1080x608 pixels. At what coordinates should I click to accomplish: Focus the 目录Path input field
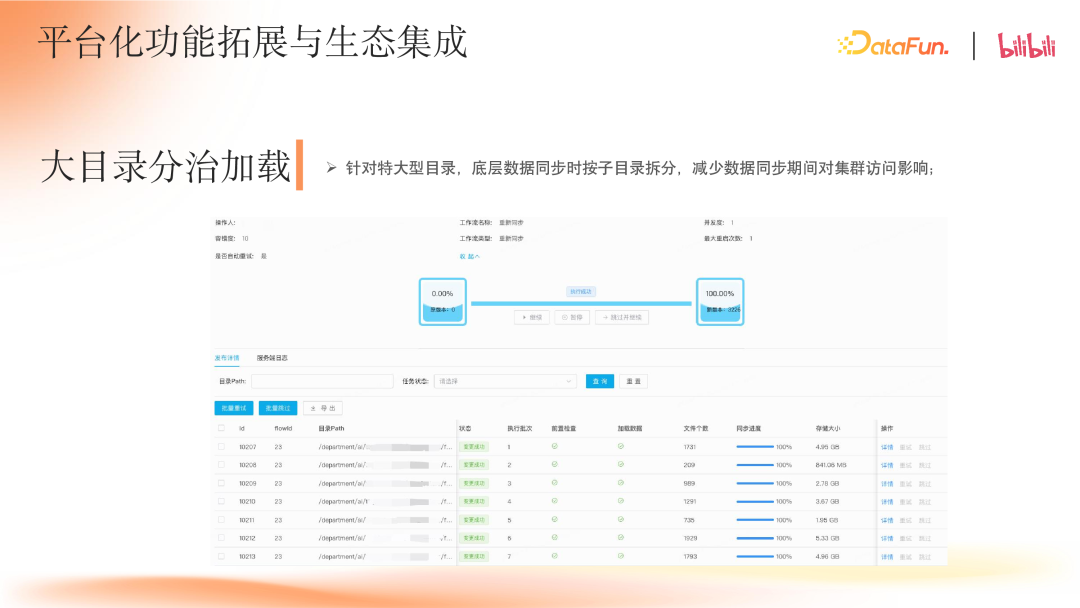click(x=322, y=381)
